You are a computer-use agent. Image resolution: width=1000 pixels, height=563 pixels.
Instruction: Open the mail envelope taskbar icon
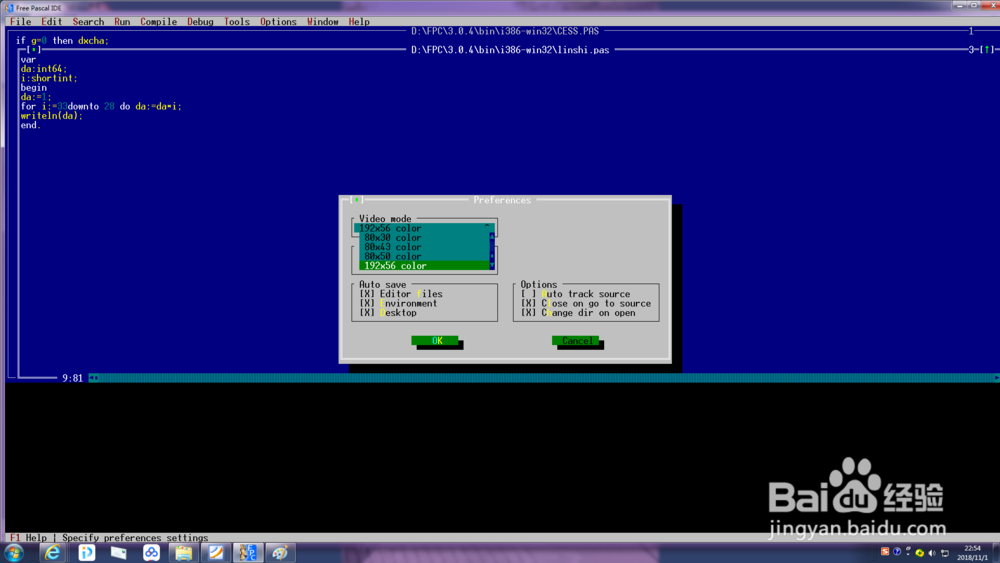click(x=119, y=552)
